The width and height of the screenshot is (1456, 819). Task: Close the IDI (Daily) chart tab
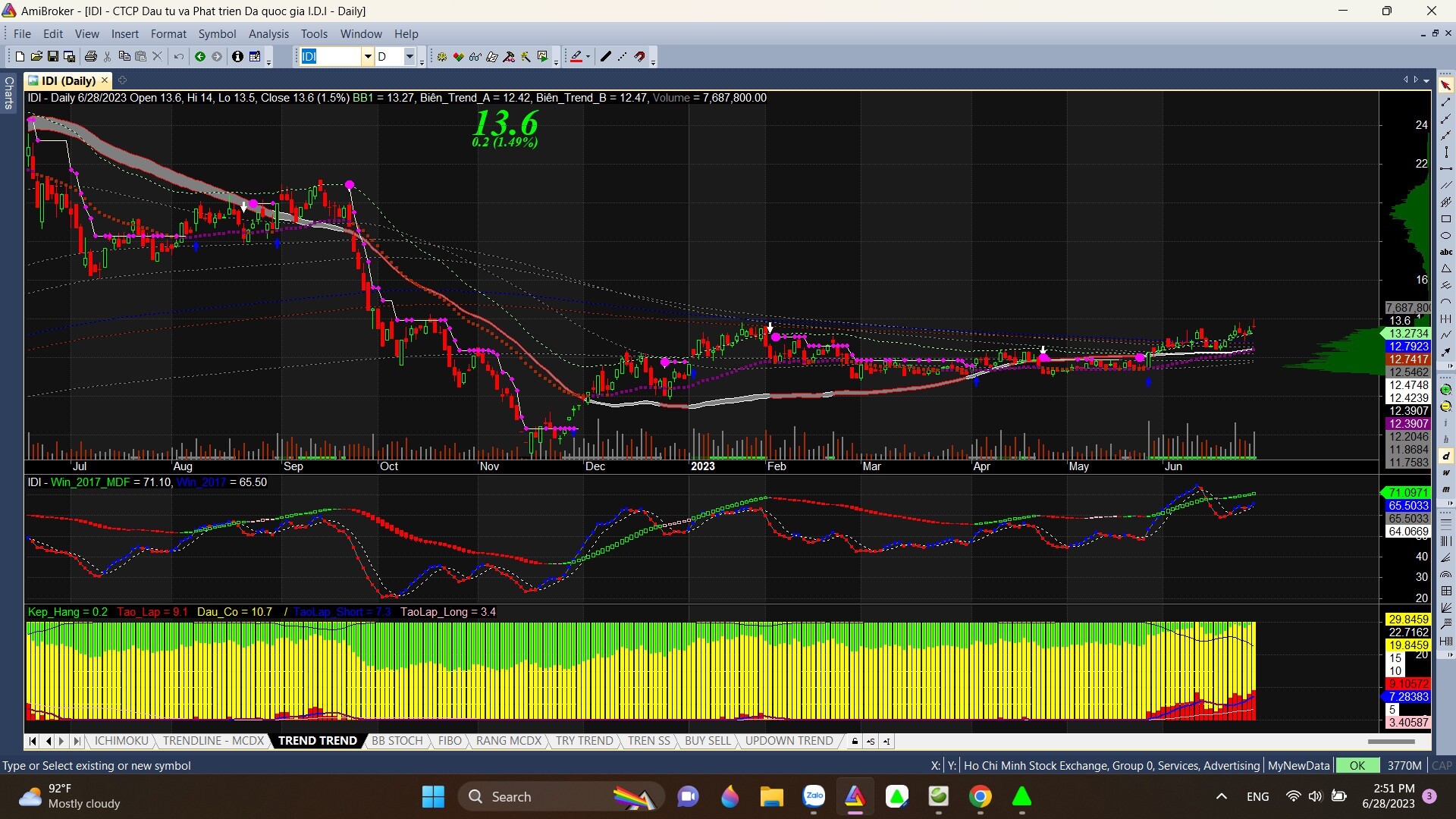105,80
